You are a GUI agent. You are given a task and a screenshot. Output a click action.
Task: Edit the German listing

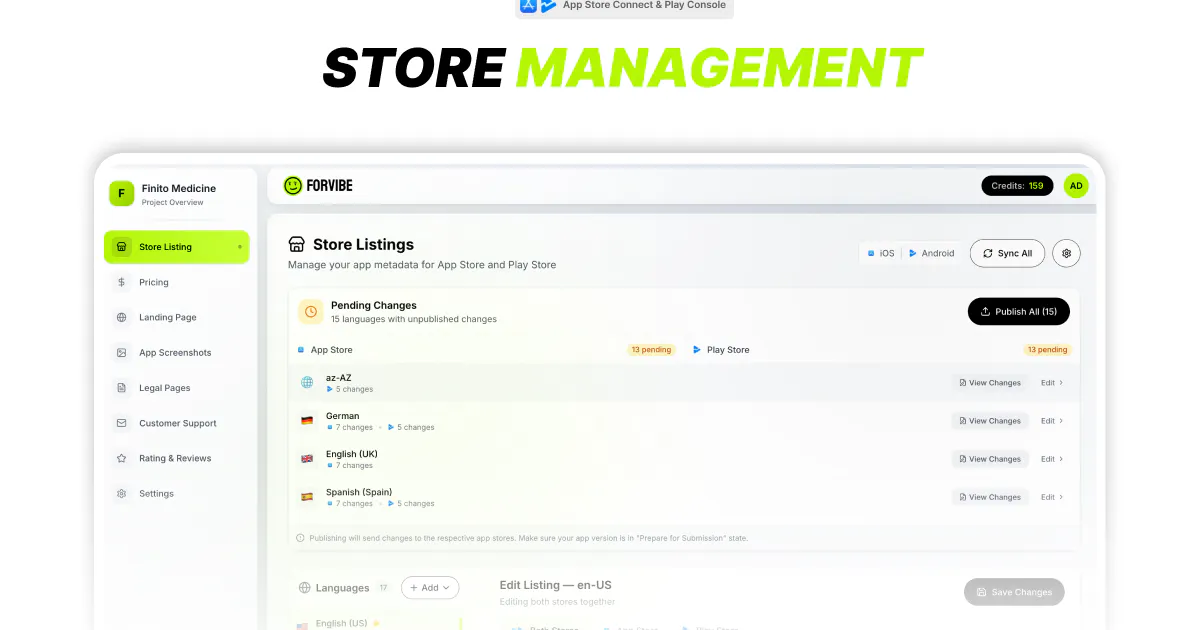pyautogui.click(x=1052, y=421)
